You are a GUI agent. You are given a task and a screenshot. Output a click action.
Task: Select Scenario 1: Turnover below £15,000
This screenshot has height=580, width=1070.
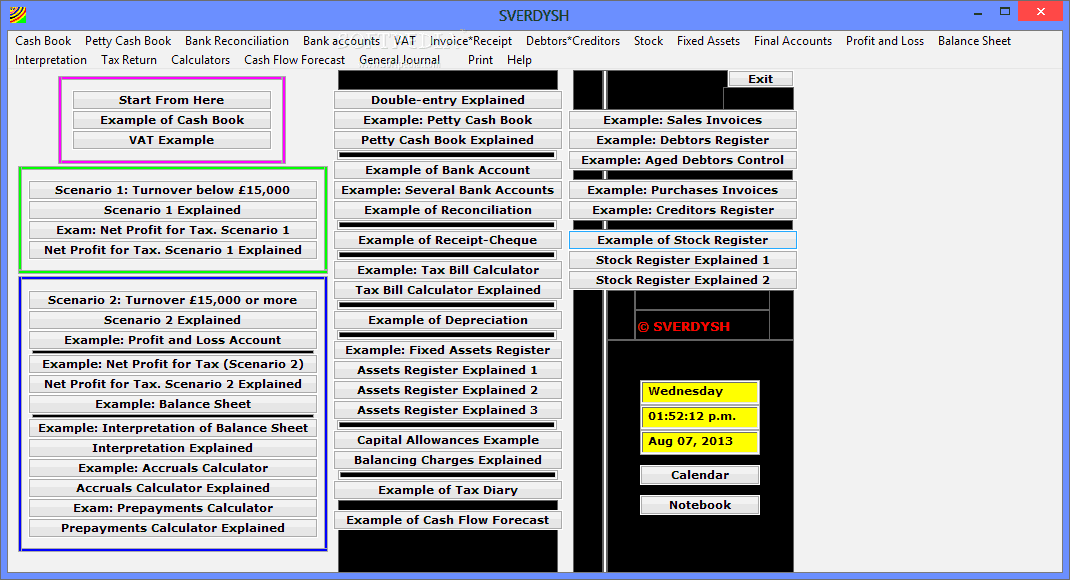click(173, 190)
